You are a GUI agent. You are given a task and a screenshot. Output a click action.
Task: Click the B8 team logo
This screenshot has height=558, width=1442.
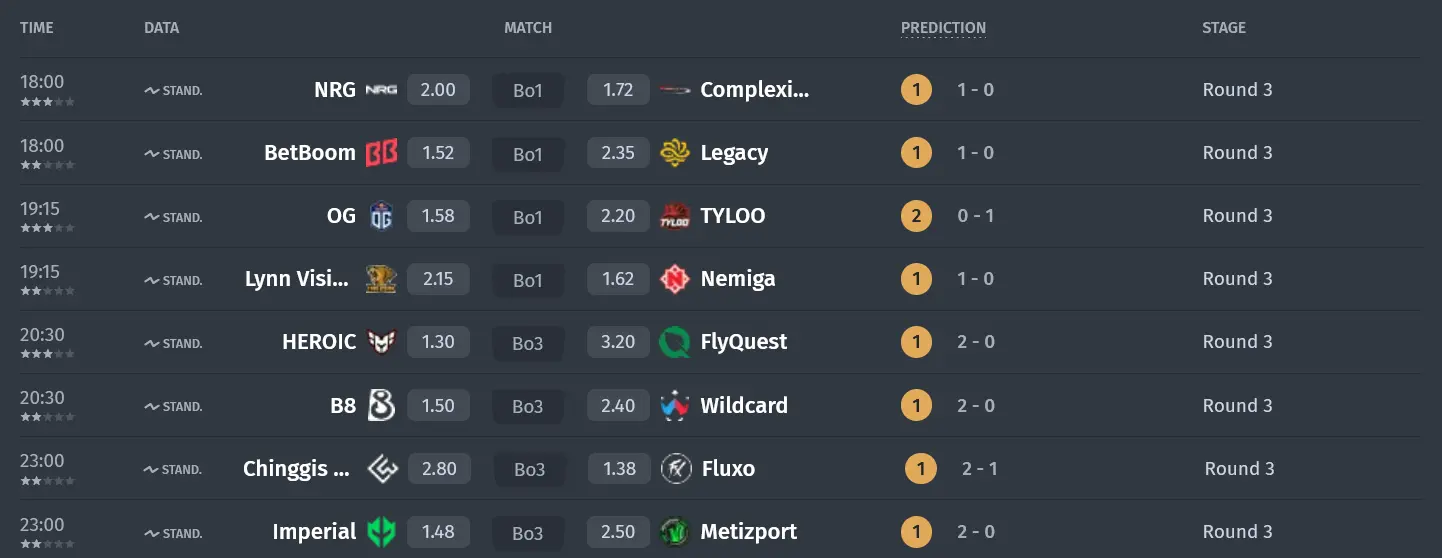[x=381, y=406]
